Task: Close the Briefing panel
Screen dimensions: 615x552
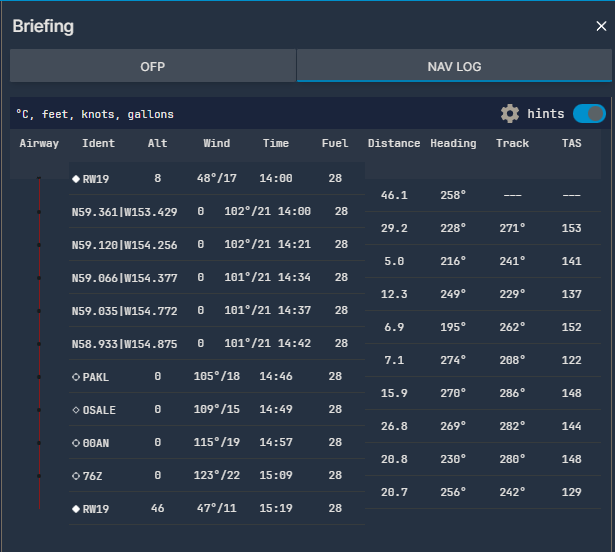Action: (x=601, y=26)
